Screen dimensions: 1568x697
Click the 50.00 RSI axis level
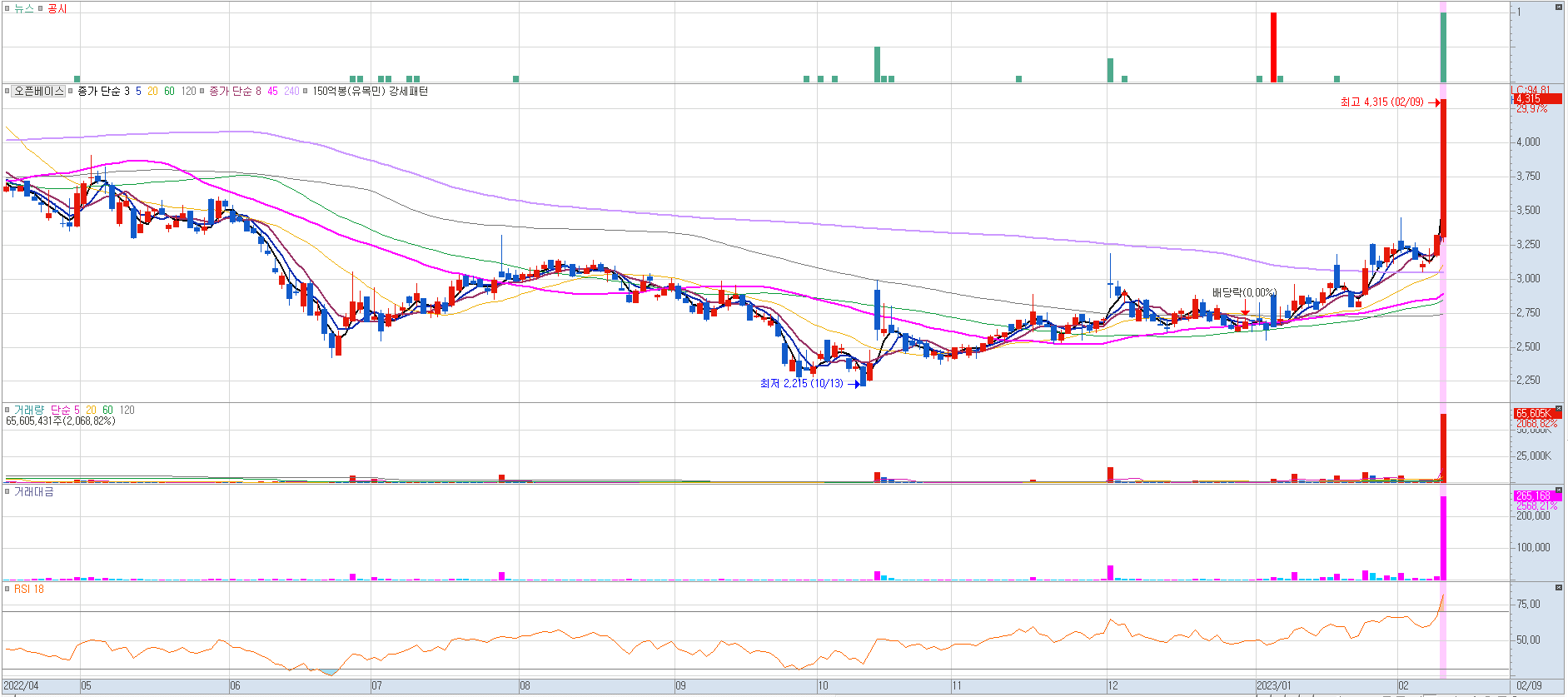1528,640
